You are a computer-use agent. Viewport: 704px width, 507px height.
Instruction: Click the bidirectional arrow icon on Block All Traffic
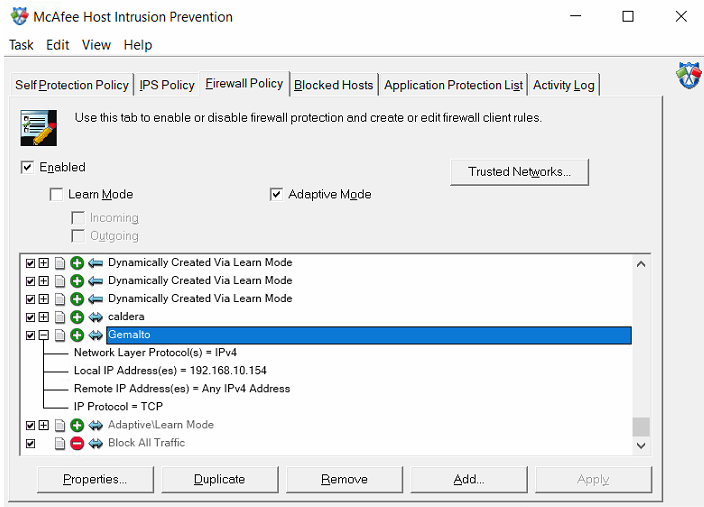coord(95,443)
